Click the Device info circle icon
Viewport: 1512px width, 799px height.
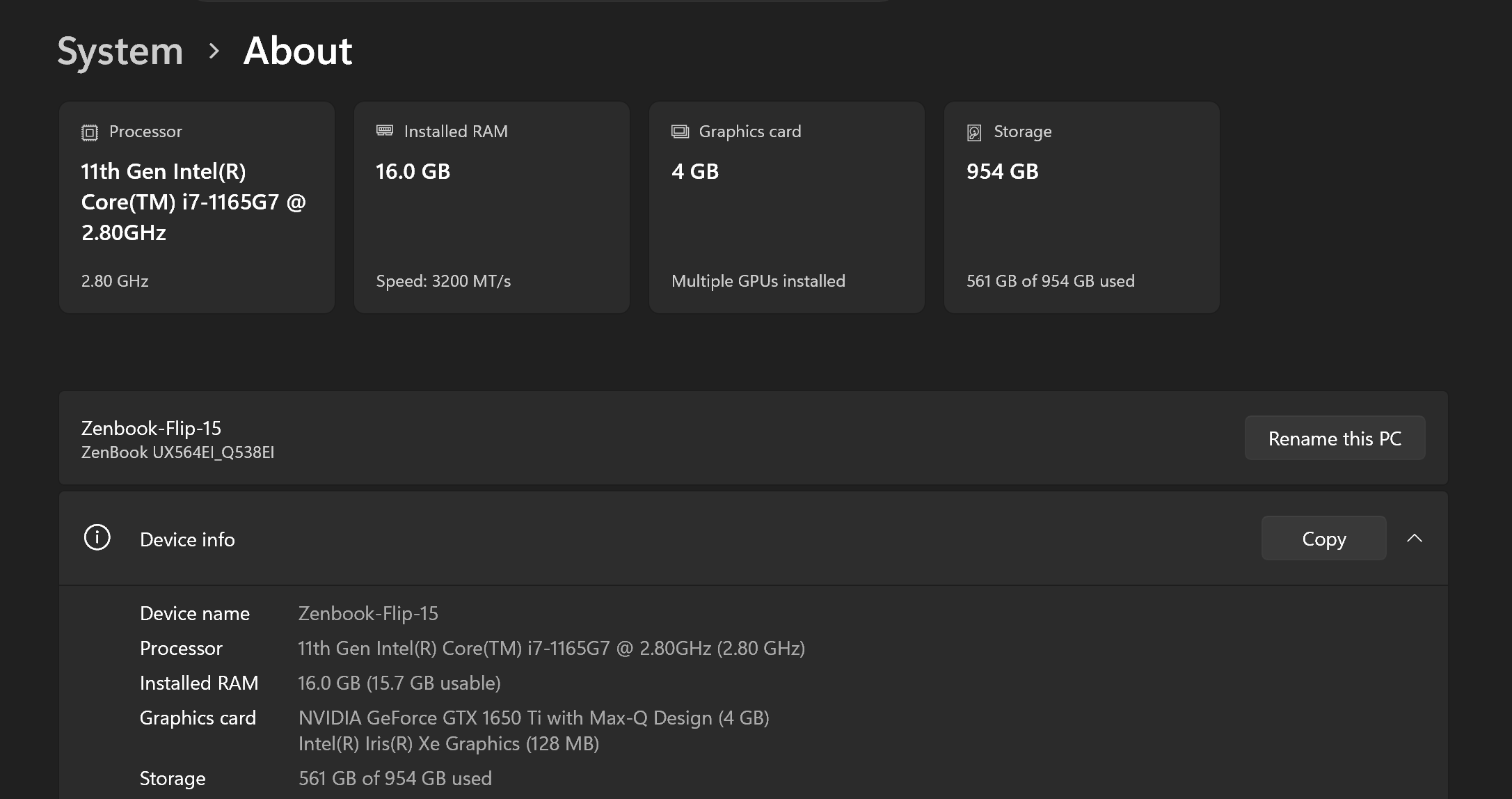click(97, 538)
